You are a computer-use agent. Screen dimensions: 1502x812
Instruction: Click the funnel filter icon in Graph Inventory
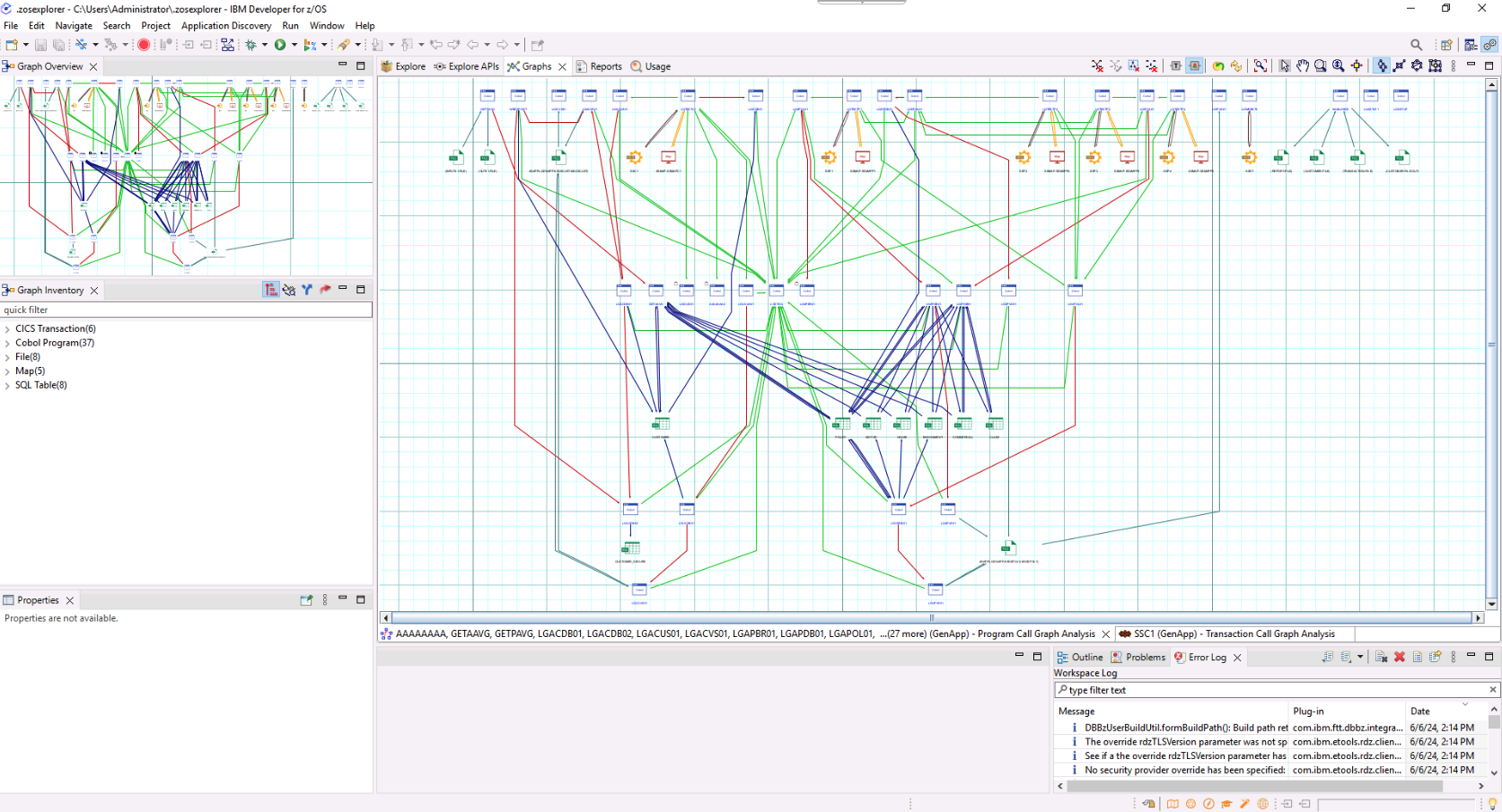(x=307, y=290)
